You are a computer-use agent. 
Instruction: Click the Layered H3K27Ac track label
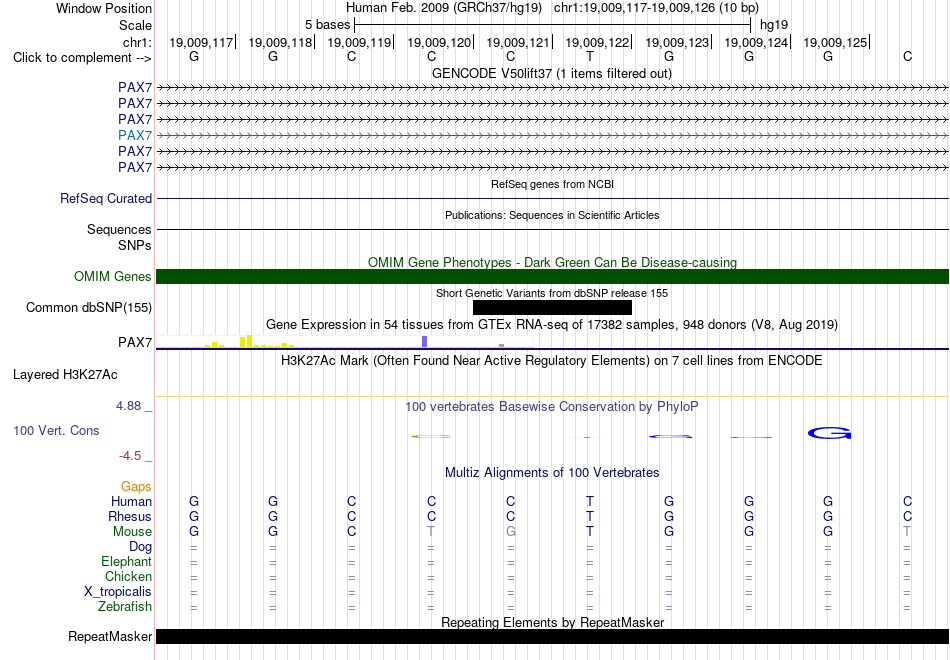point(65,375)
